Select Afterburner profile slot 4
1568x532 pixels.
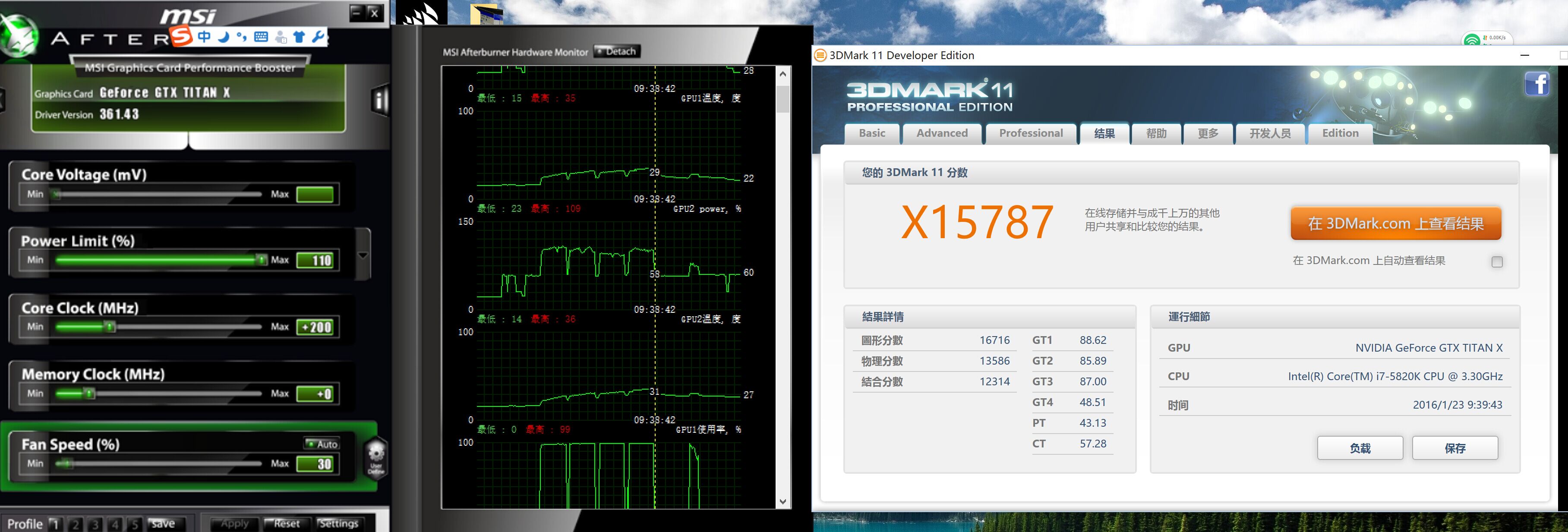coord(115,523)
